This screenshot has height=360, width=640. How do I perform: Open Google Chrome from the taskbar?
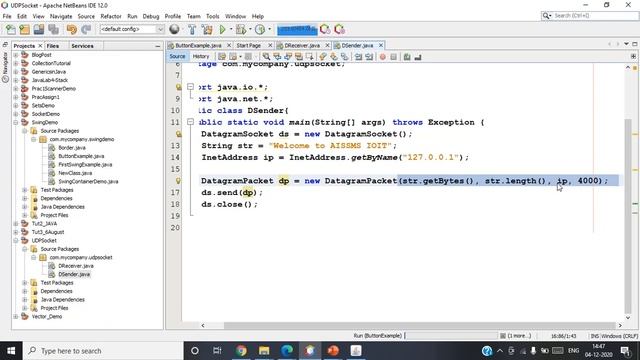point(241,351)
